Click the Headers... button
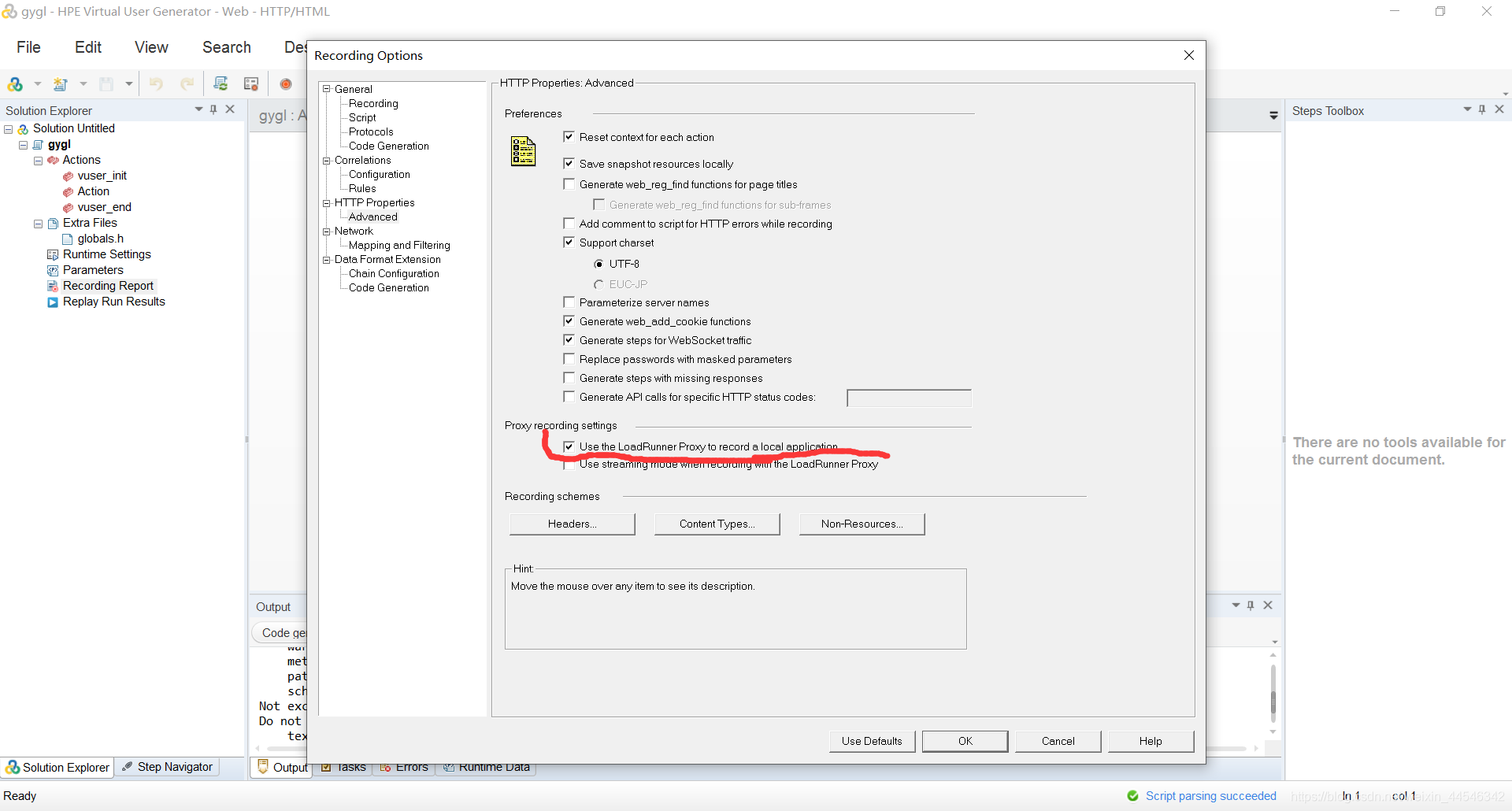 pos(573,524)
